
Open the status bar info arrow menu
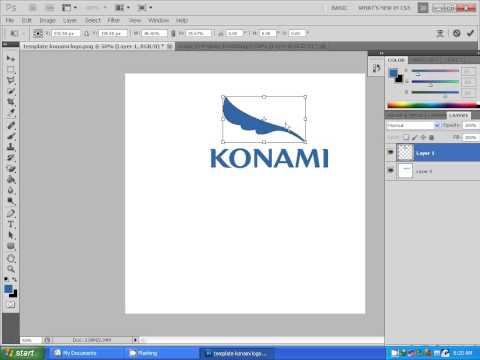click(x=136, y=340)
